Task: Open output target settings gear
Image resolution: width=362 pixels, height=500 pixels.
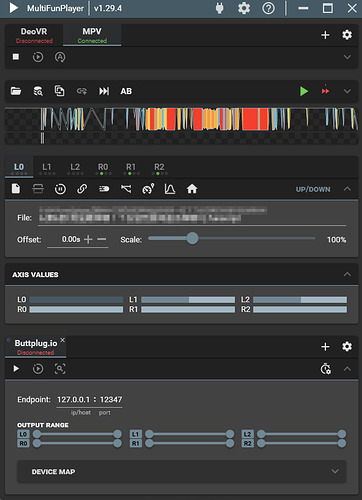Action: click(x=347, y=347)
